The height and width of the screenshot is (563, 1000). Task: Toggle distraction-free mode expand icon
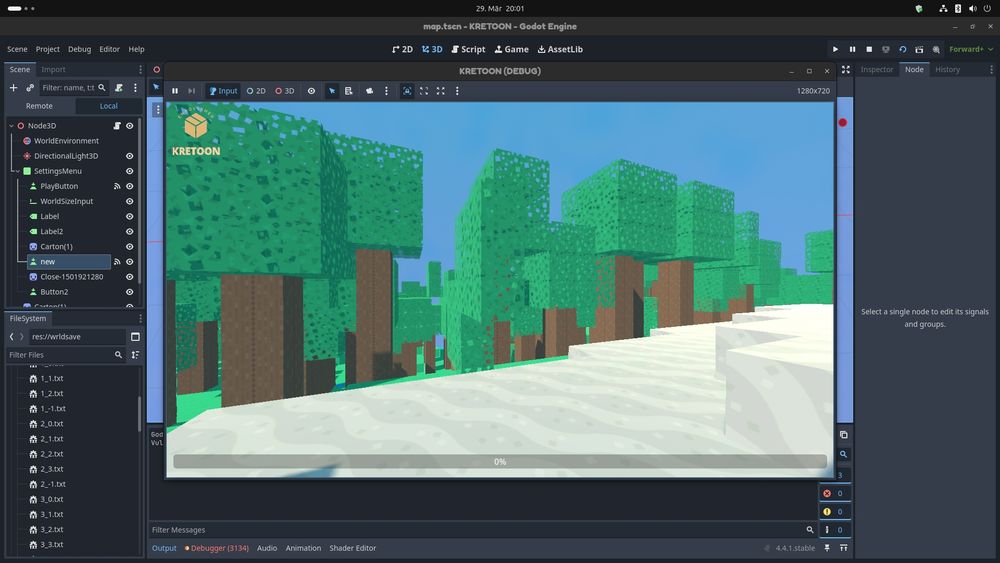coord(846,69)
